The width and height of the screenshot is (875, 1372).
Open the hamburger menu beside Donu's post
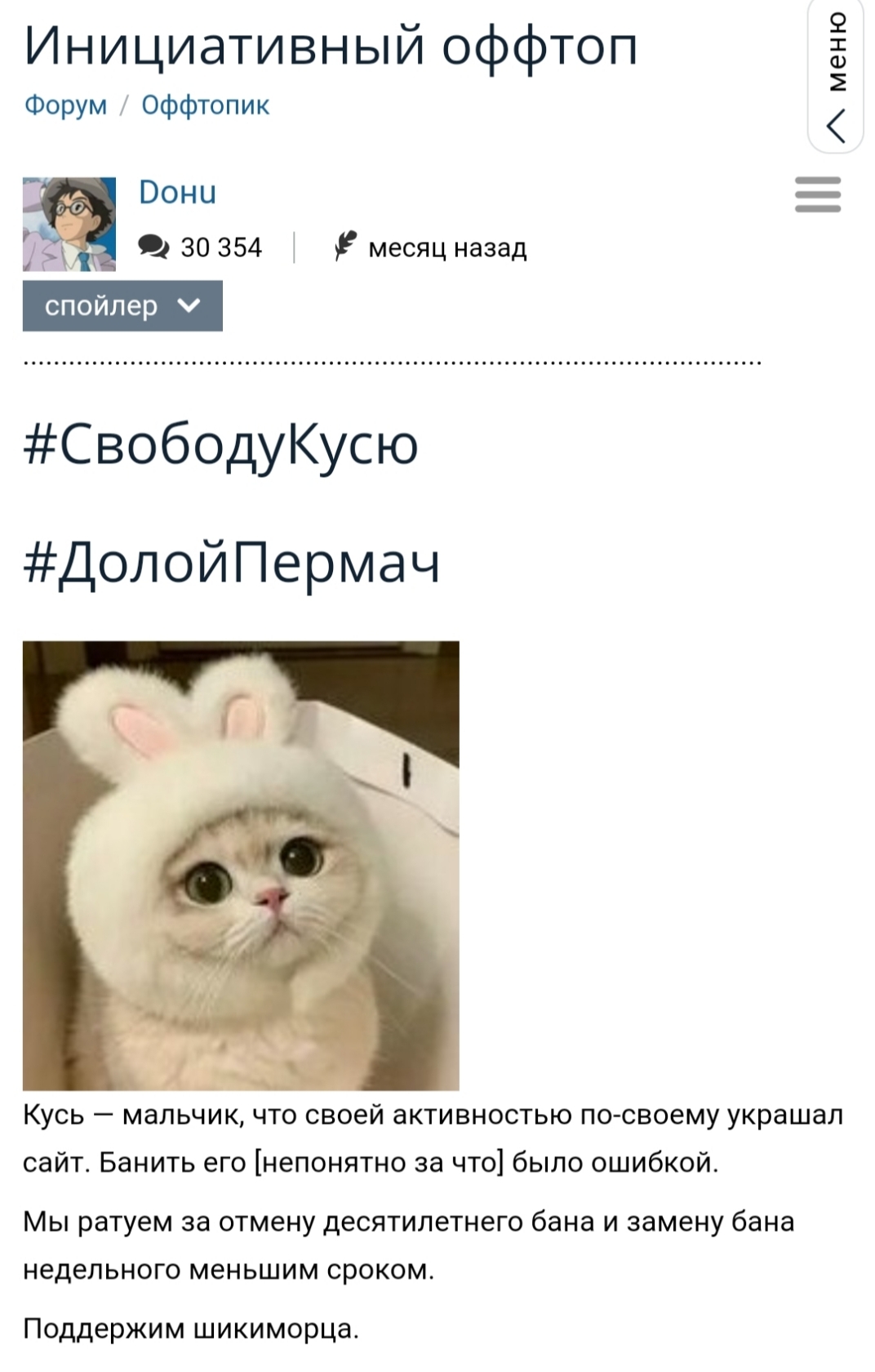(817, 194)
